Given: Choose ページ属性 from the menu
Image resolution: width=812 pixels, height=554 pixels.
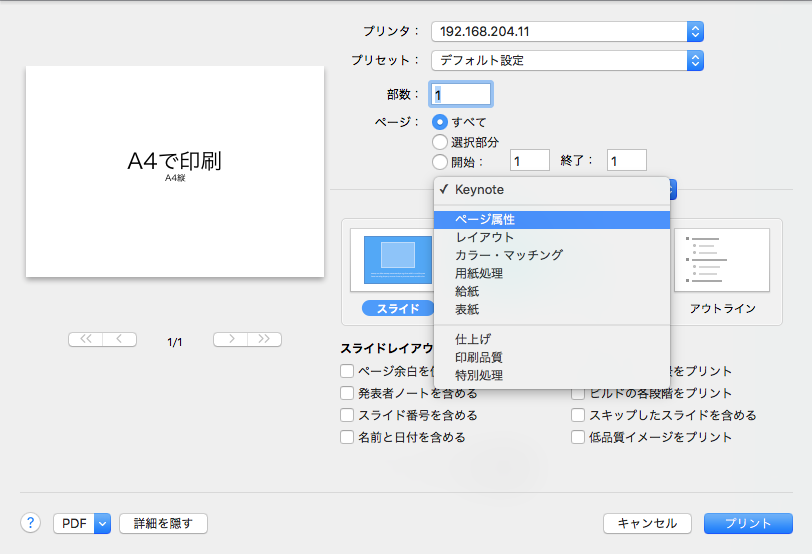Looking at the screenshot, I should point(485,219).
